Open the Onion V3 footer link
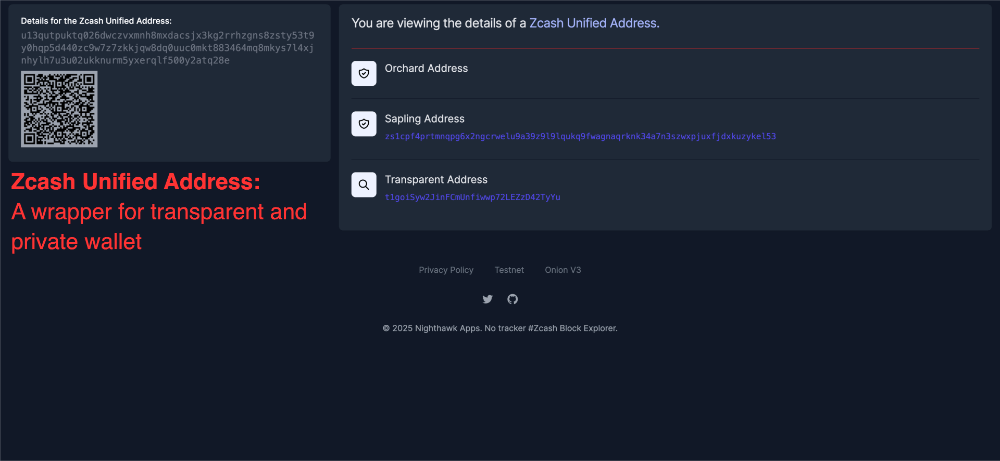The height and width of the screenshot is (461, 1000). [x=563, y=270]
